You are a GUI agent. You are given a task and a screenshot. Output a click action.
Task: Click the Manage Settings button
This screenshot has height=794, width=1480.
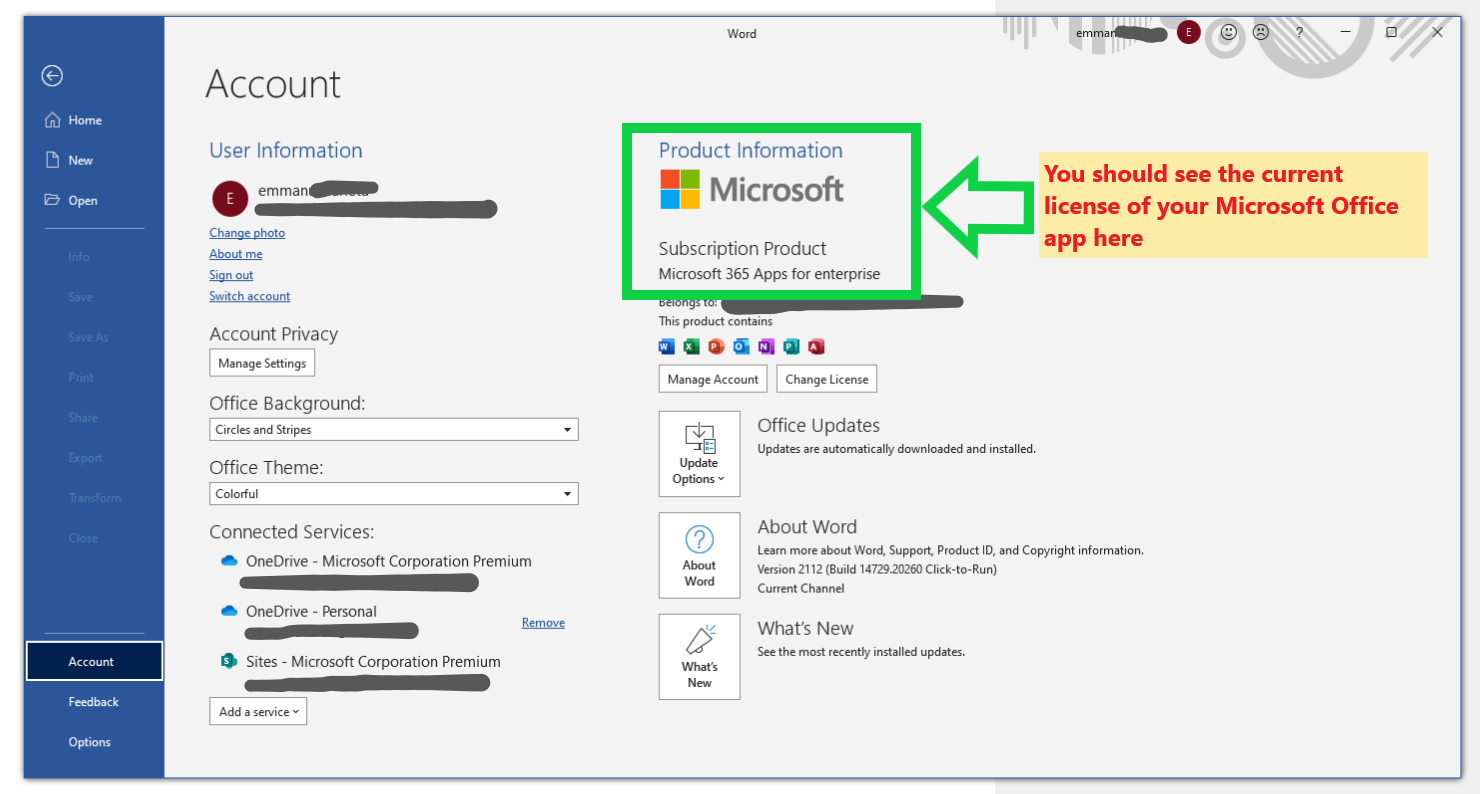point(262,363)
